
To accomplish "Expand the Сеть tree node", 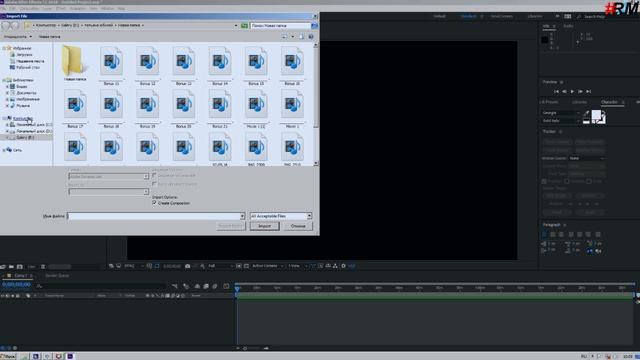I will pos(4,150).
